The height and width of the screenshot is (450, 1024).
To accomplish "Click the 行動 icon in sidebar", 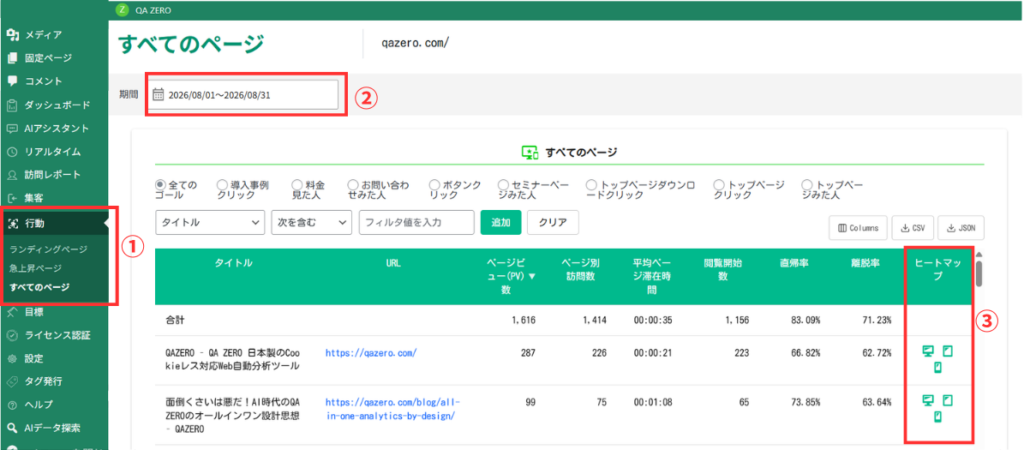I will click(12, 223).
